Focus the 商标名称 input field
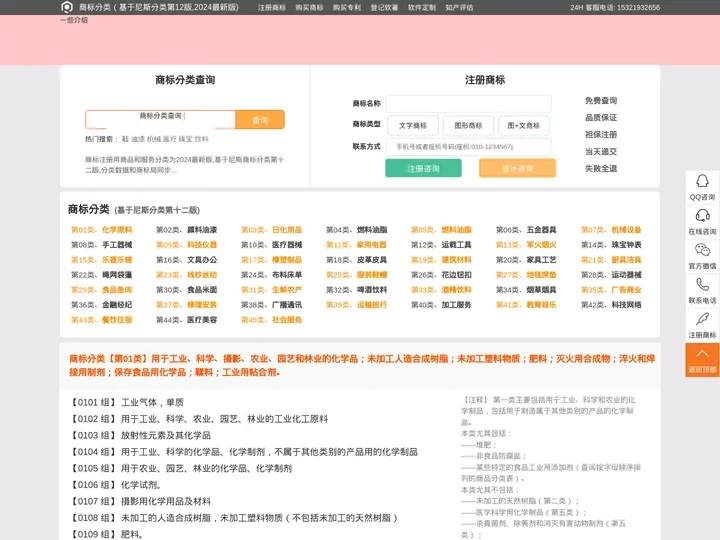720x540 pixels. [x=468, y=104]
